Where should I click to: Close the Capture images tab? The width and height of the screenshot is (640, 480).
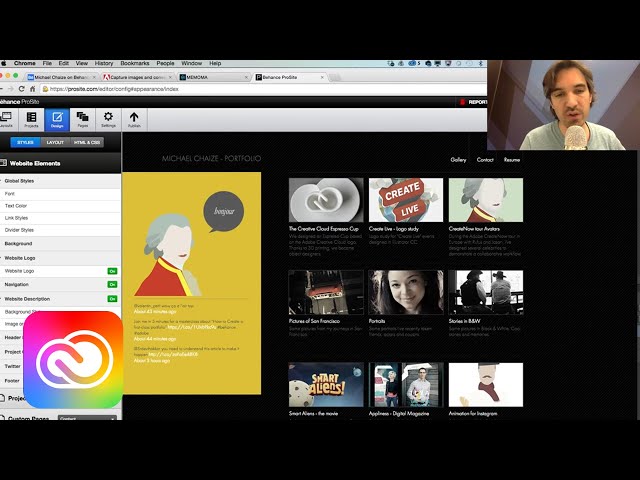pos(170,77)
